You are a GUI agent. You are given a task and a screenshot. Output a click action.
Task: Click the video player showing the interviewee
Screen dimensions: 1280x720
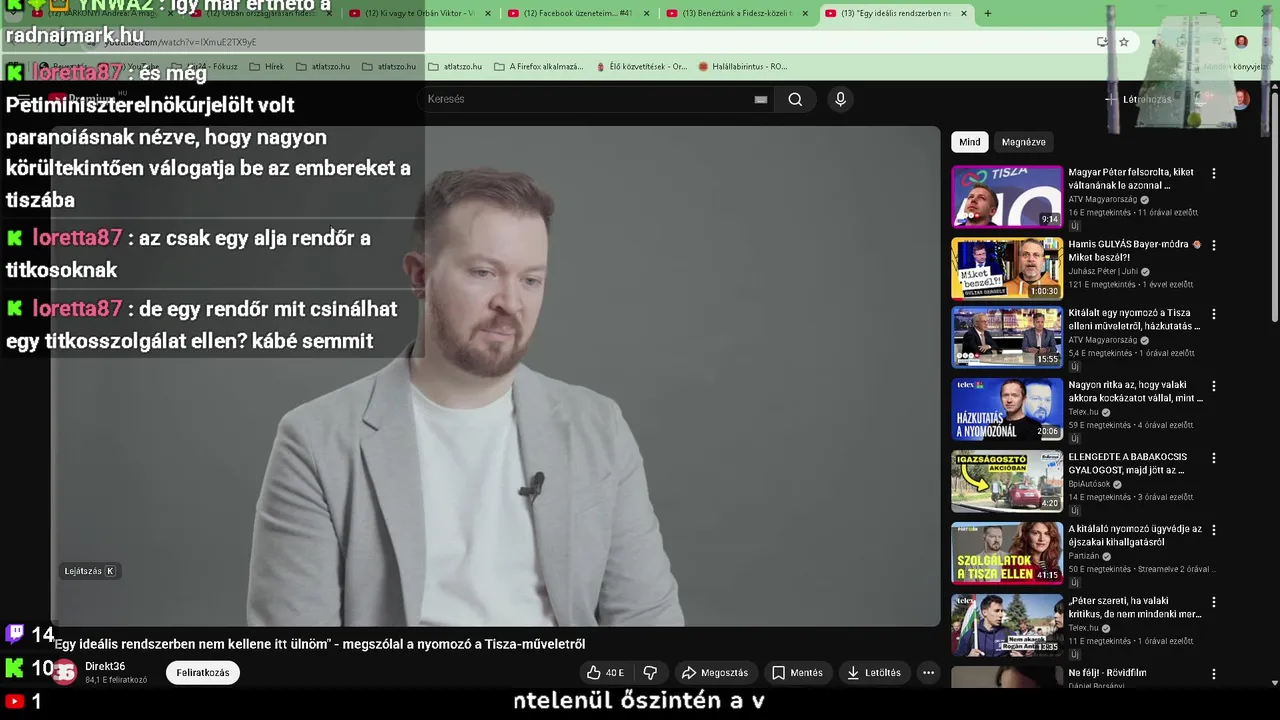click(x=495, y=376)
